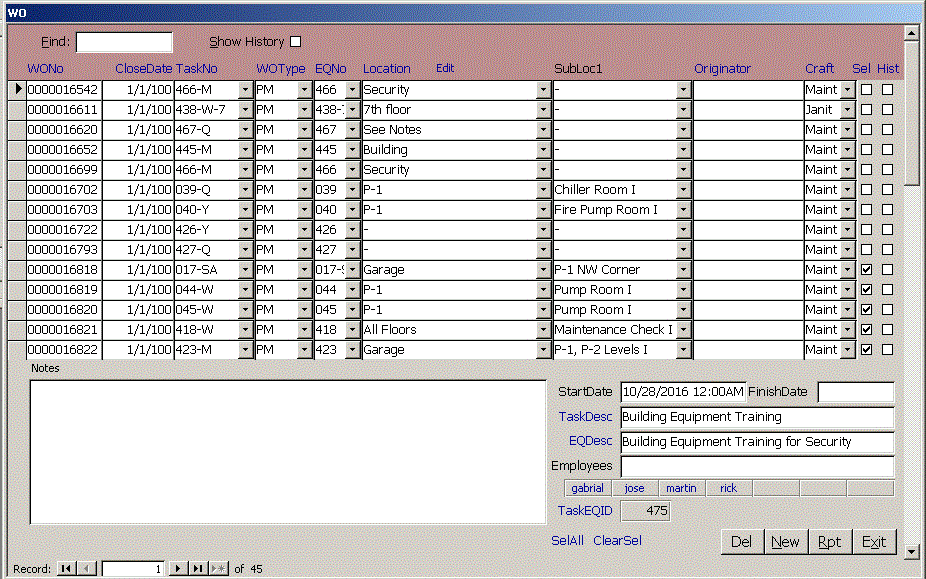Open Location dropdown for 7th floor row

(x=543, y=110)
